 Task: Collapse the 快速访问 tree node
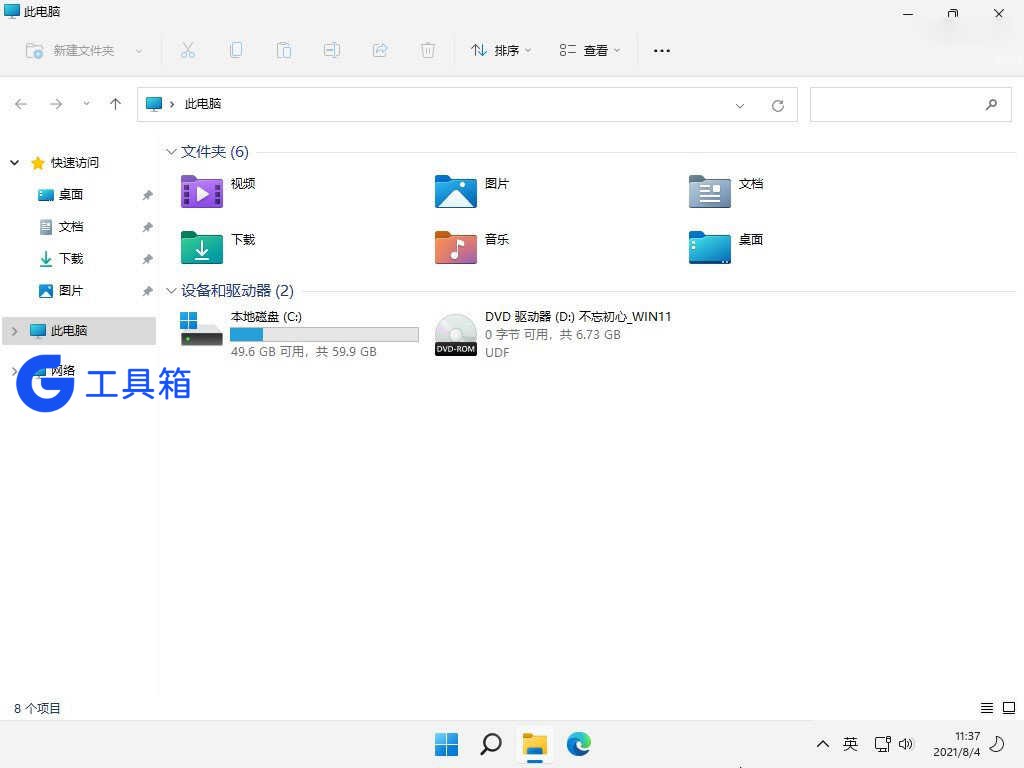(x=14, y=162)
